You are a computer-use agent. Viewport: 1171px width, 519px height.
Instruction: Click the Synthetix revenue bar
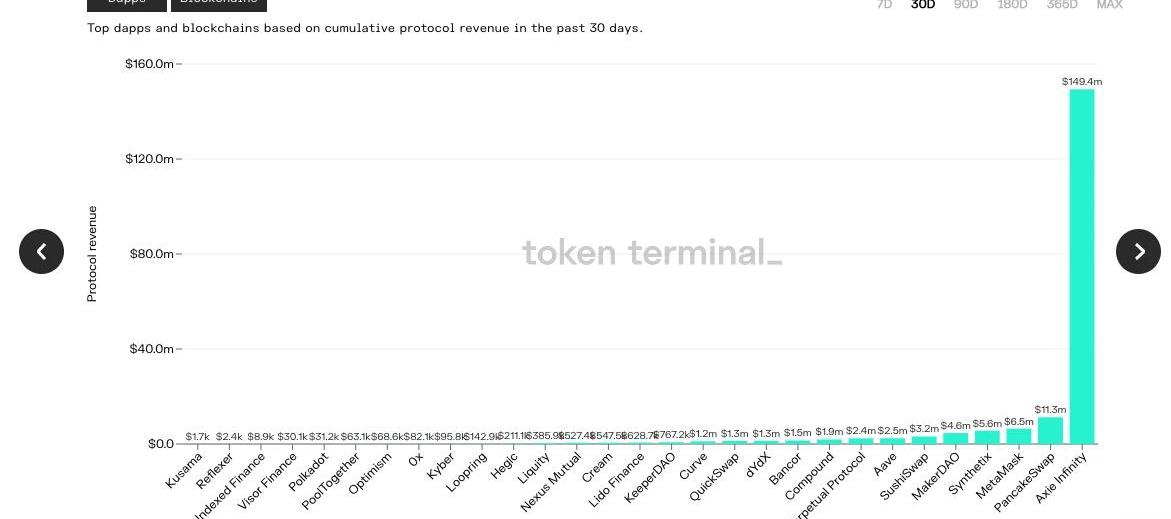987,438
